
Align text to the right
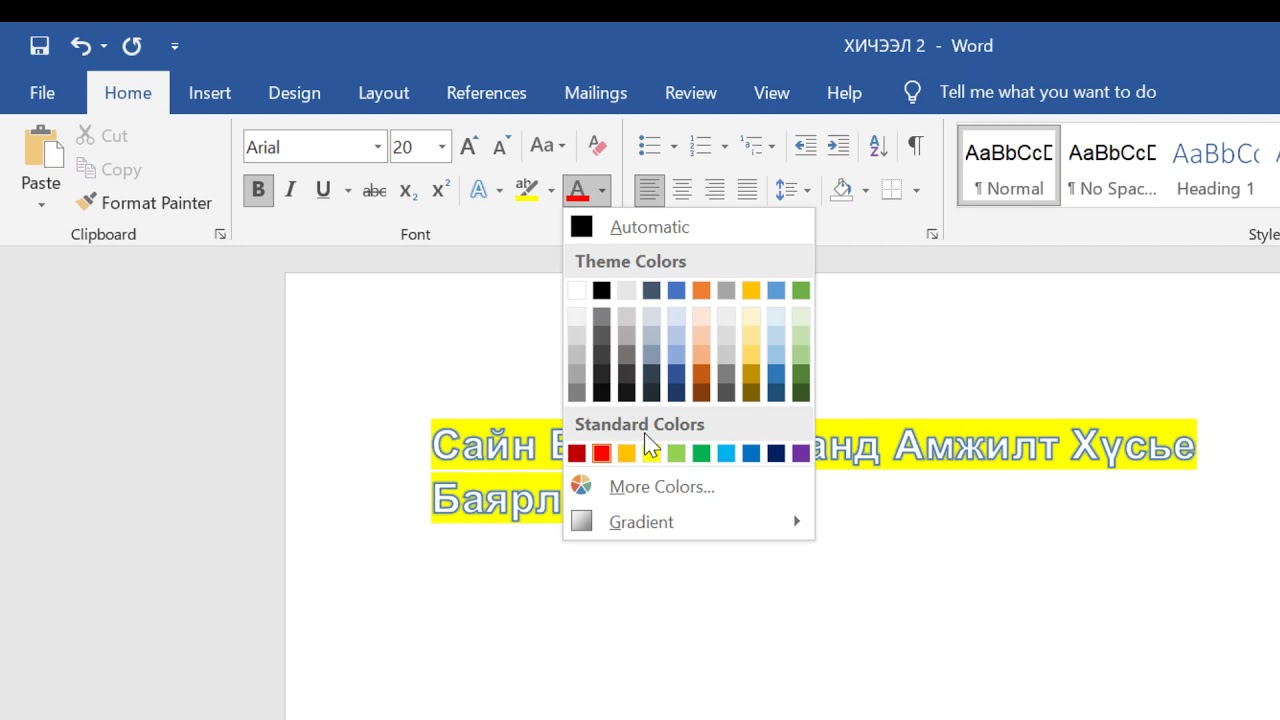click(715, 189)
